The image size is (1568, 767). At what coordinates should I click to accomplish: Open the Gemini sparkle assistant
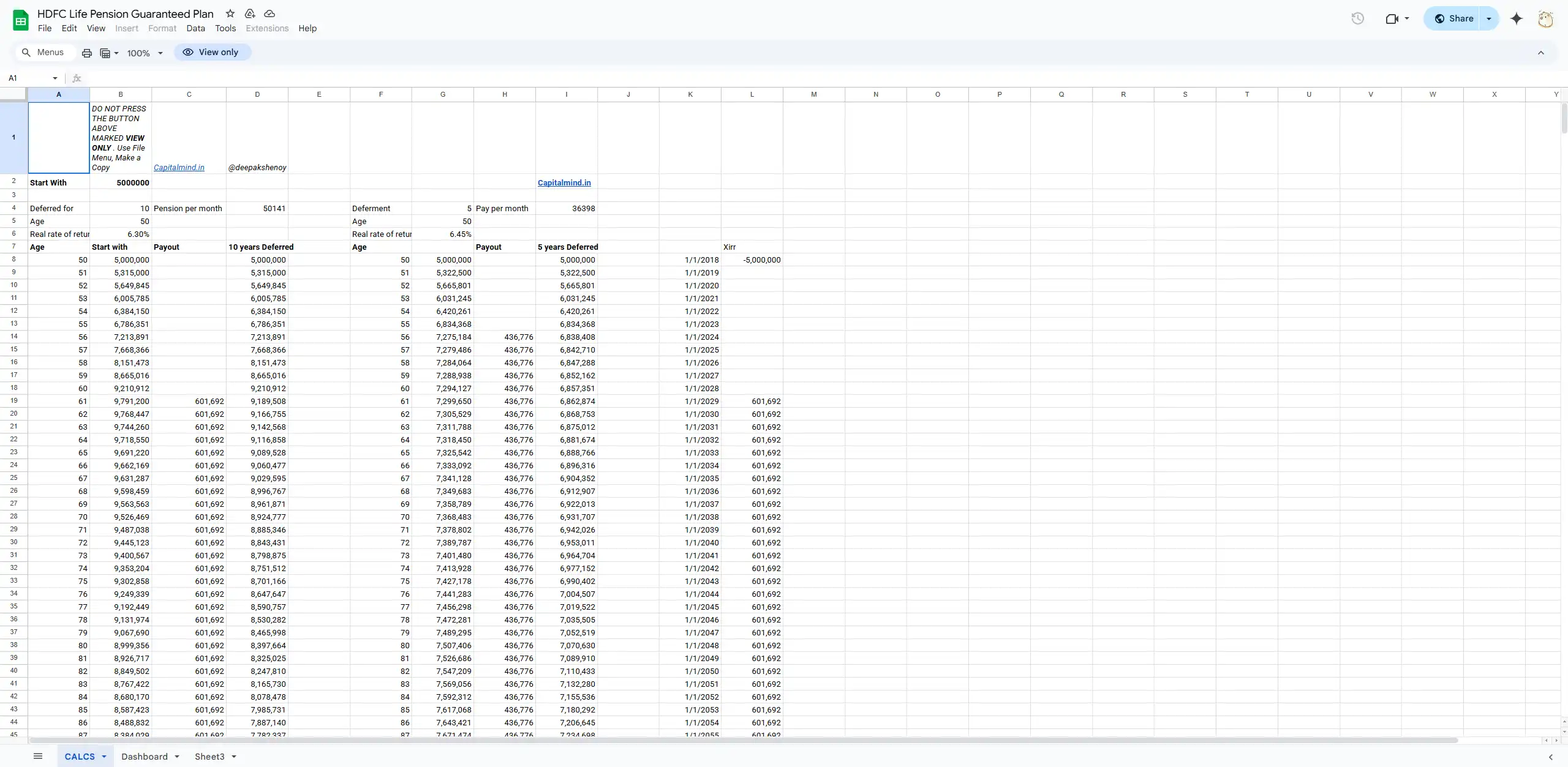pos(1517,18)
